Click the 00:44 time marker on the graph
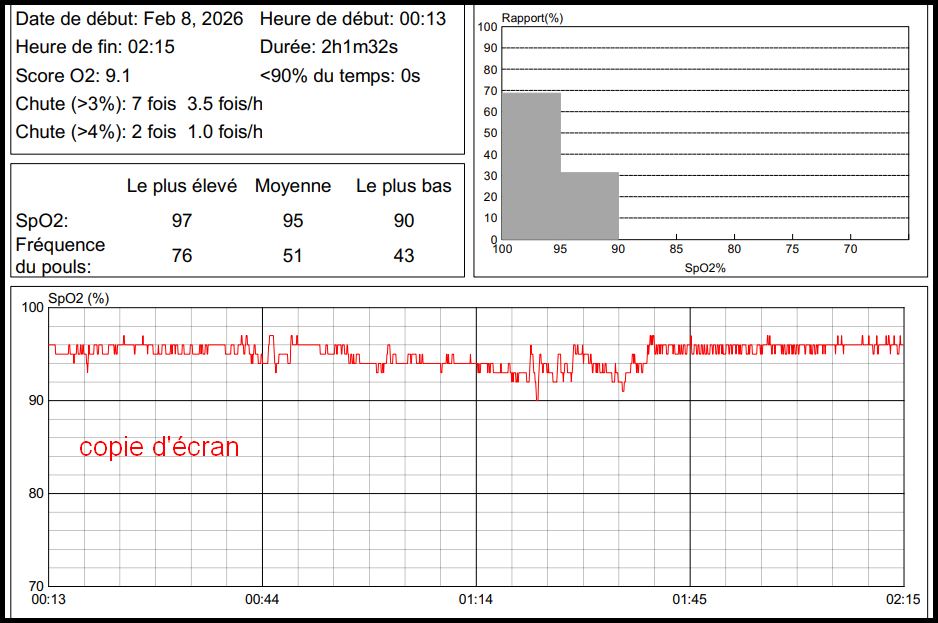Image resolution: width=938 pixels, height=623 pixels. pos(262,599)
